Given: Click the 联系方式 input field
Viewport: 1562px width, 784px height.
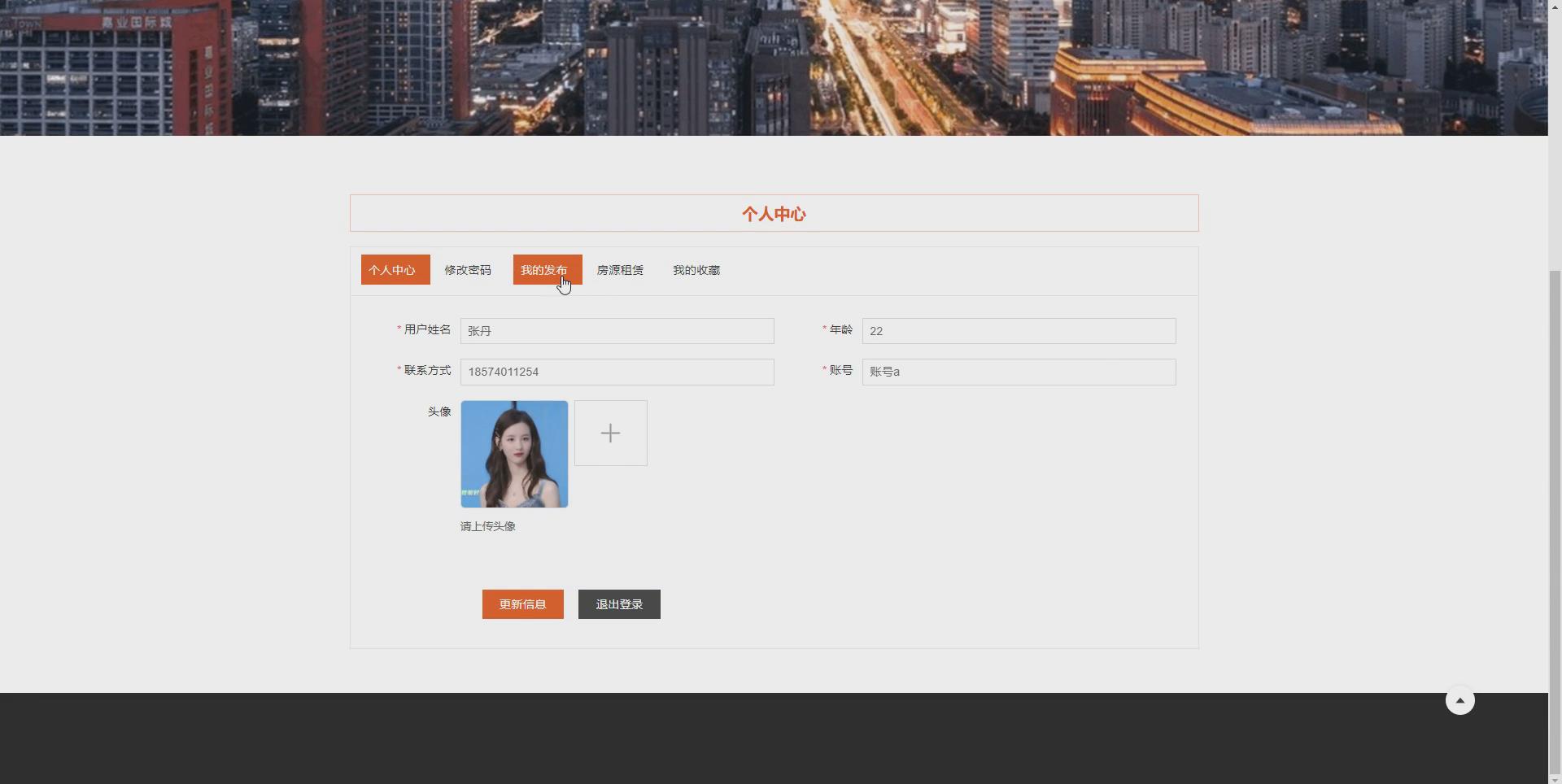Looking at the screenshot, I should [x=617, y=372].
